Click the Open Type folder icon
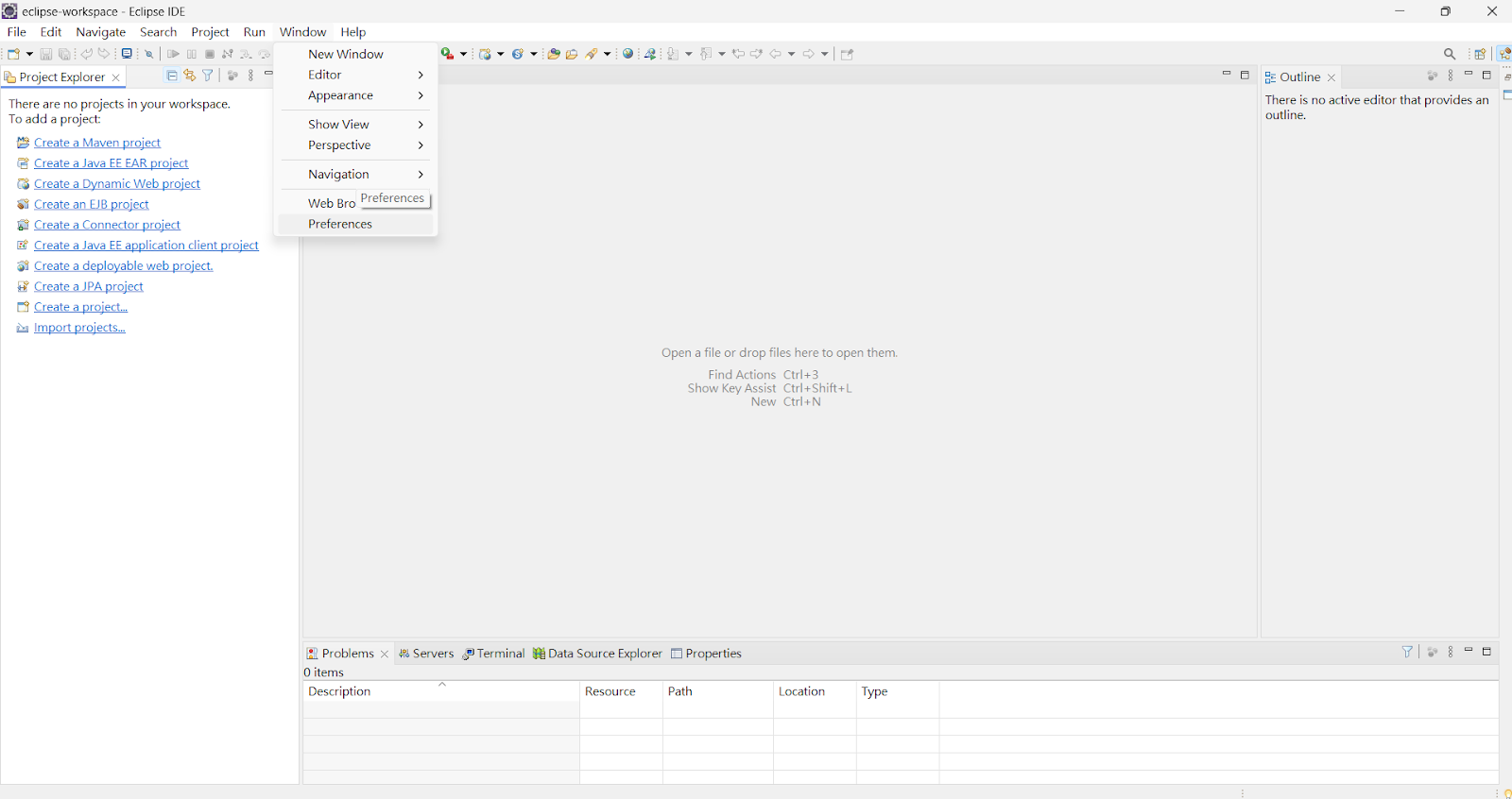 [x=554, y=54]
